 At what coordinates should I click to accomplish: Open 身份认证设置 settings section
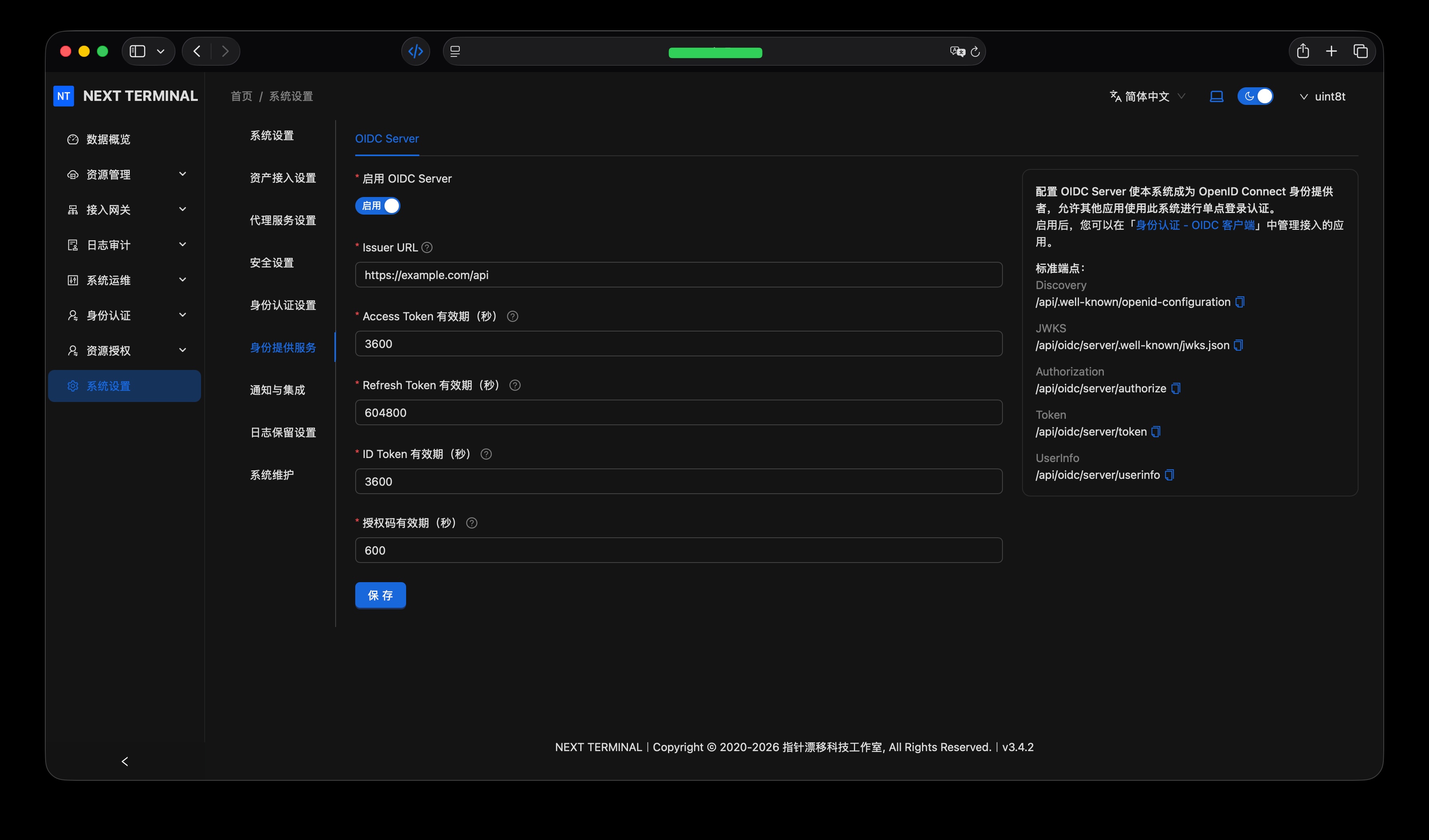coord(283,305)
